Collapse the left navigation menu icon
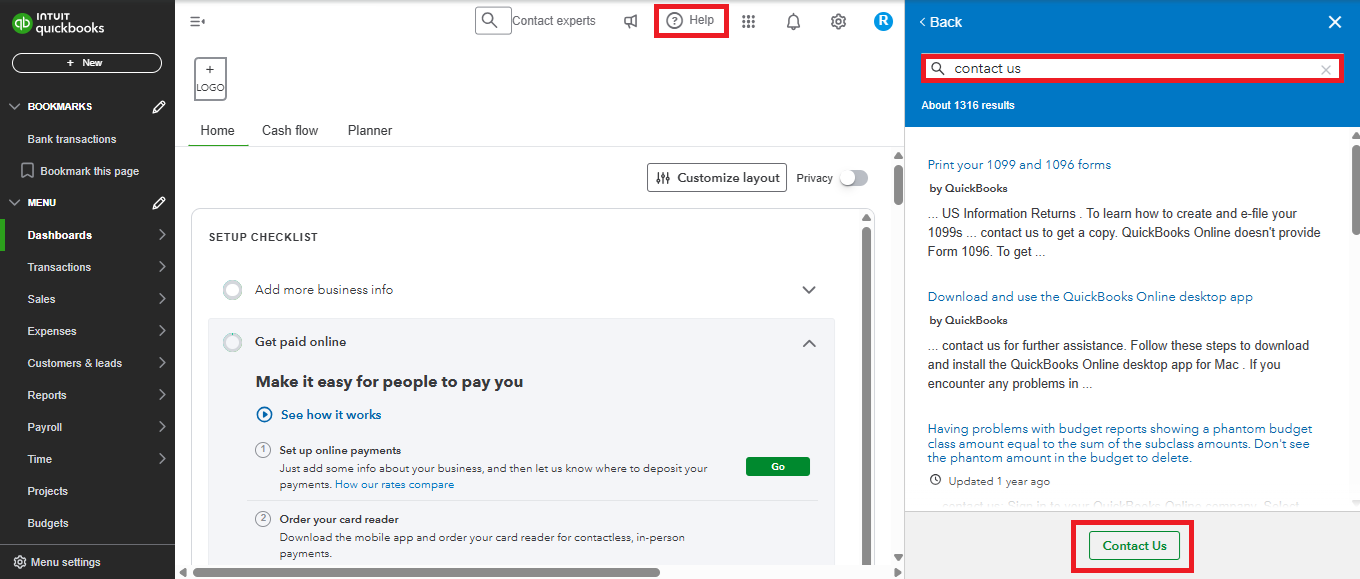The height and width of the screenshot is (579, 1360). click(198, 21)
